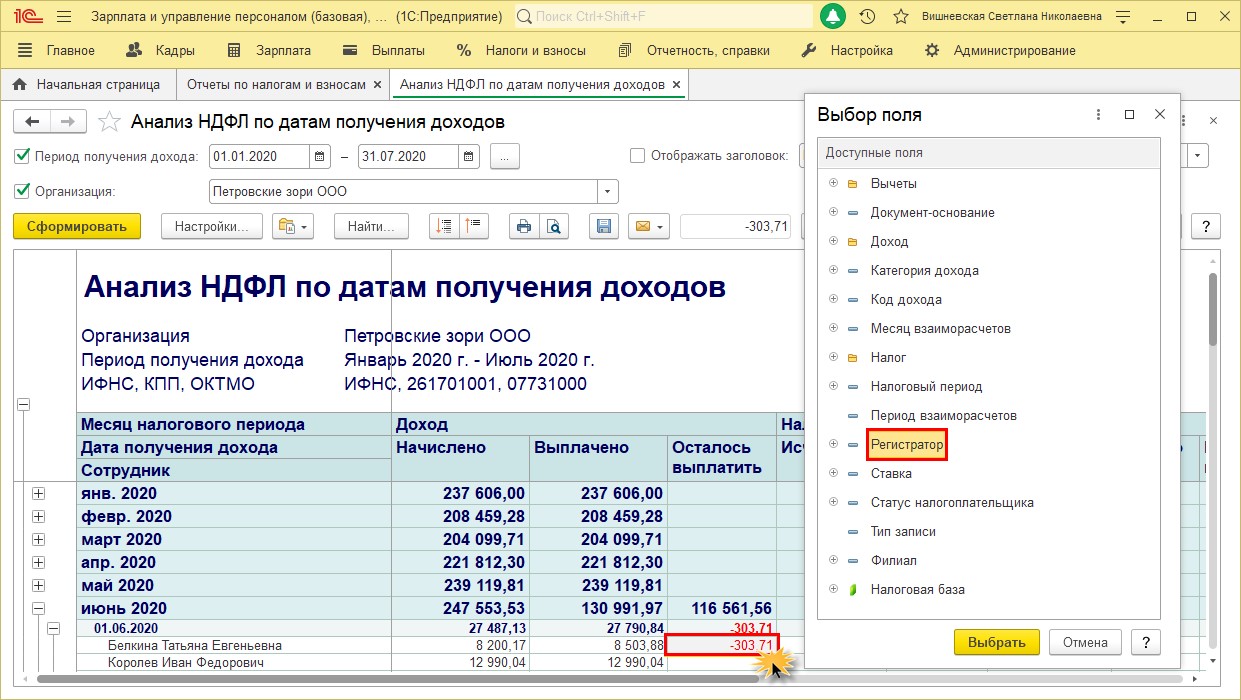Open Отчетность, справки menu
1241x700 pixels.
[x=694, y=50]
